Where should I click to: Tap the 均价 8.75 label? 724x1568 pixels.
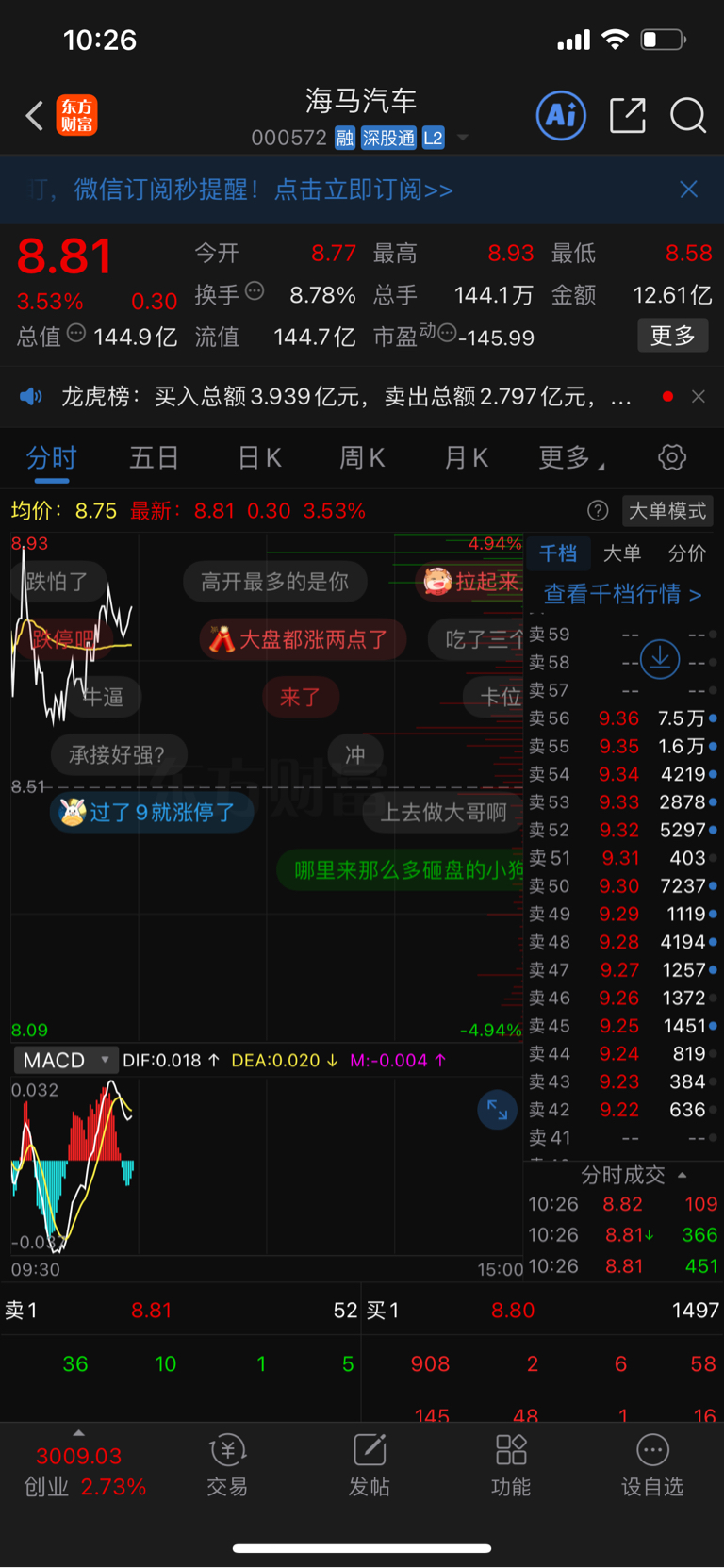pos(64,511)
